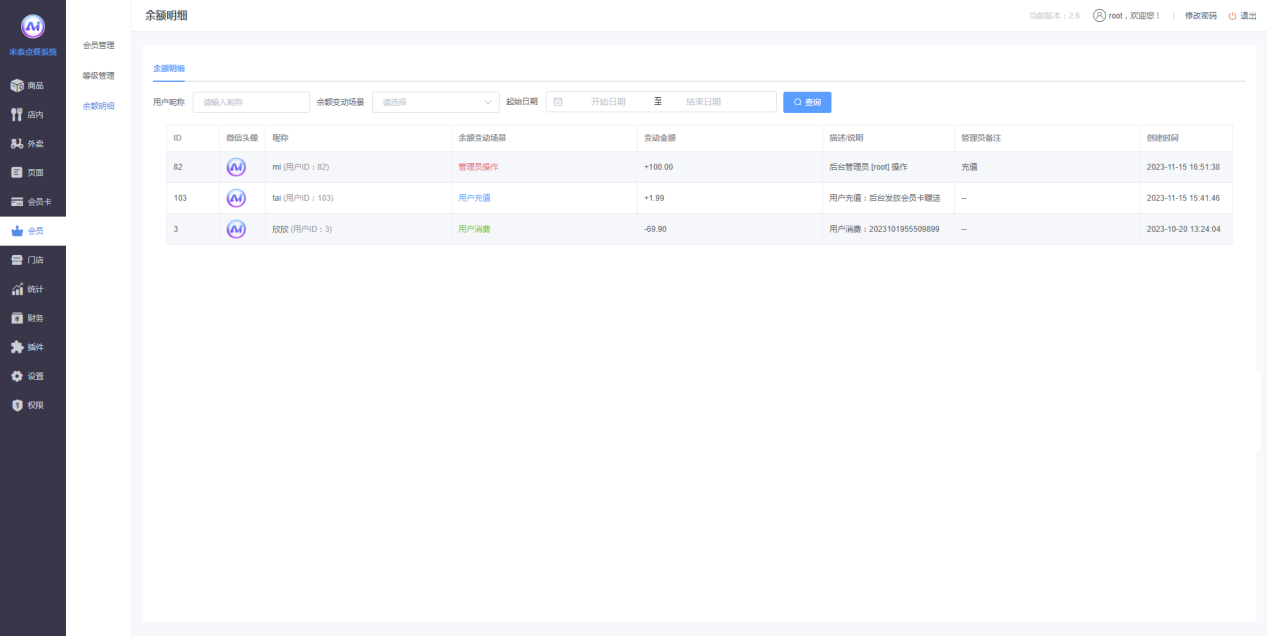Click the 用户昵称 nickname input field
The image size is (1267, 636).
(251, 102)
